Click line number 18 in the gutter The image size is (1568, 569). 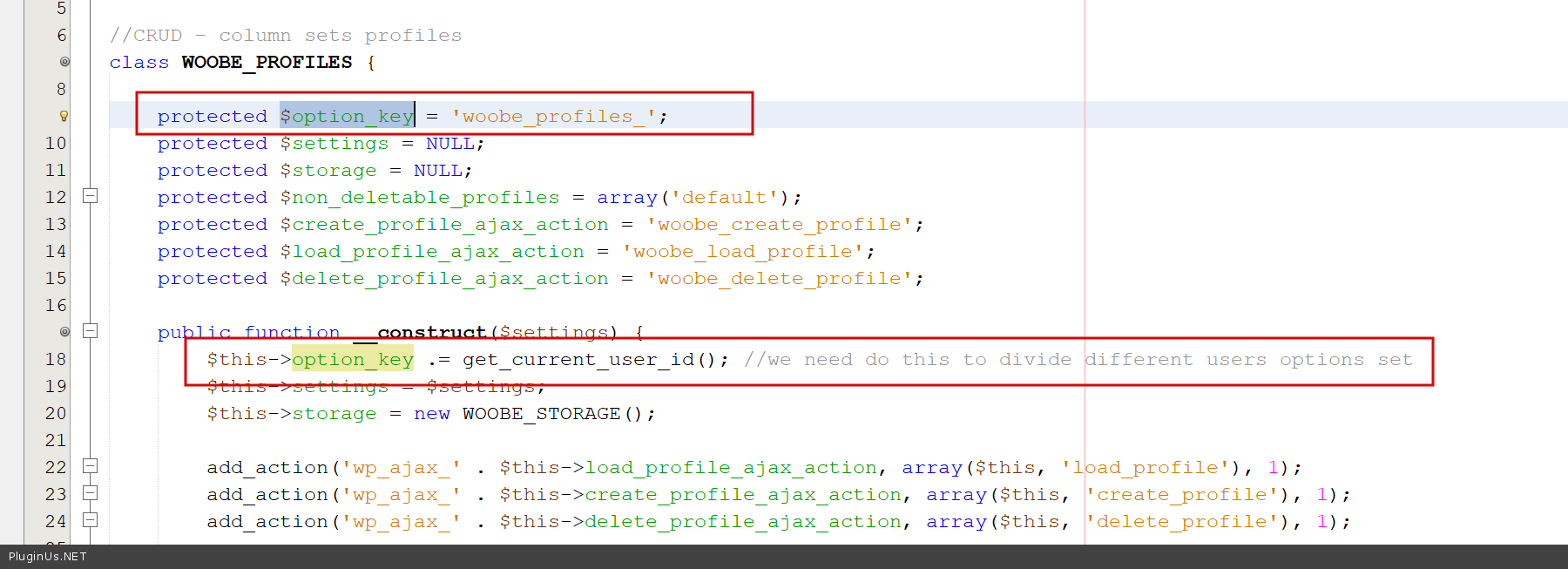coord(56,359)
